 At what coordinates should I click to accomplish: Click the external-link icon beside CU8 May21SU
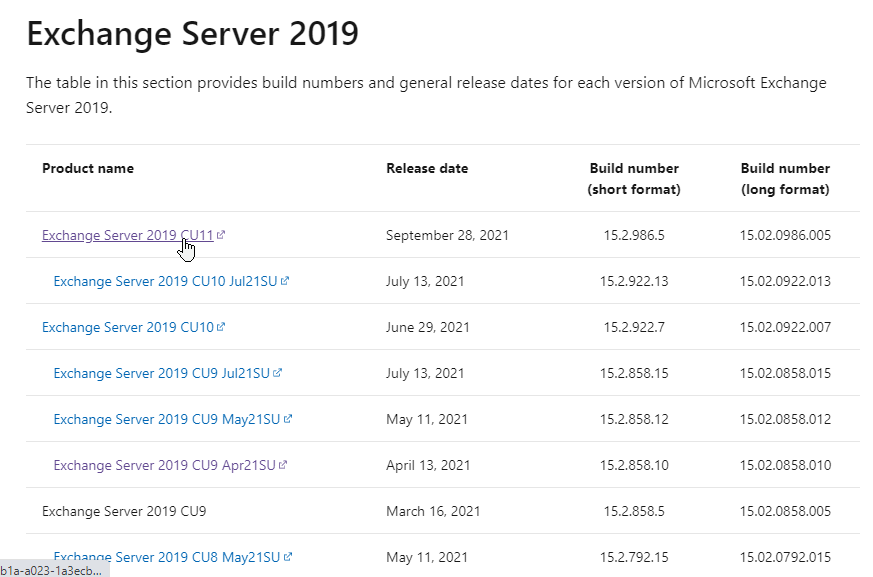coord(288,556)
